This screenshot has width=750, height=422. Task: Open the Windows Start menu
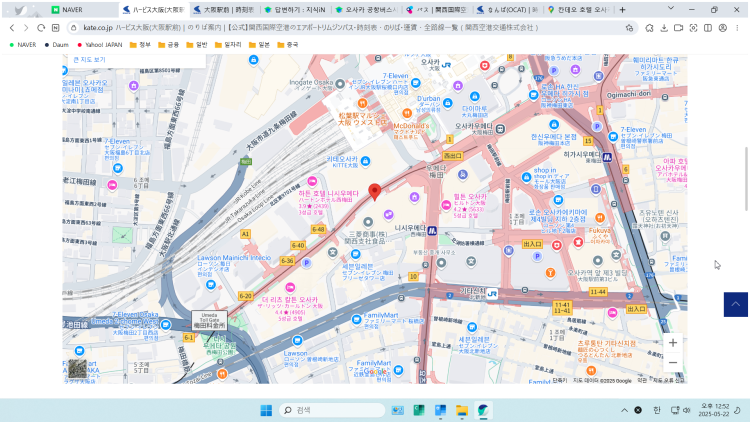point(266,410)
